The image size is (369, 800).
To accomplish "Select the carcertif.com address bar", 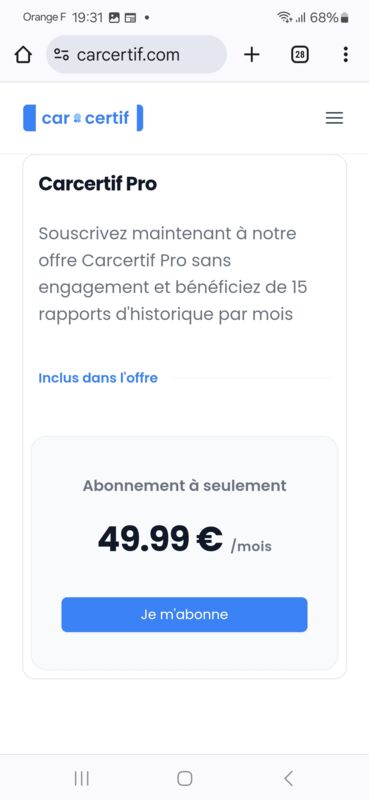I will (x=136, y=55).
